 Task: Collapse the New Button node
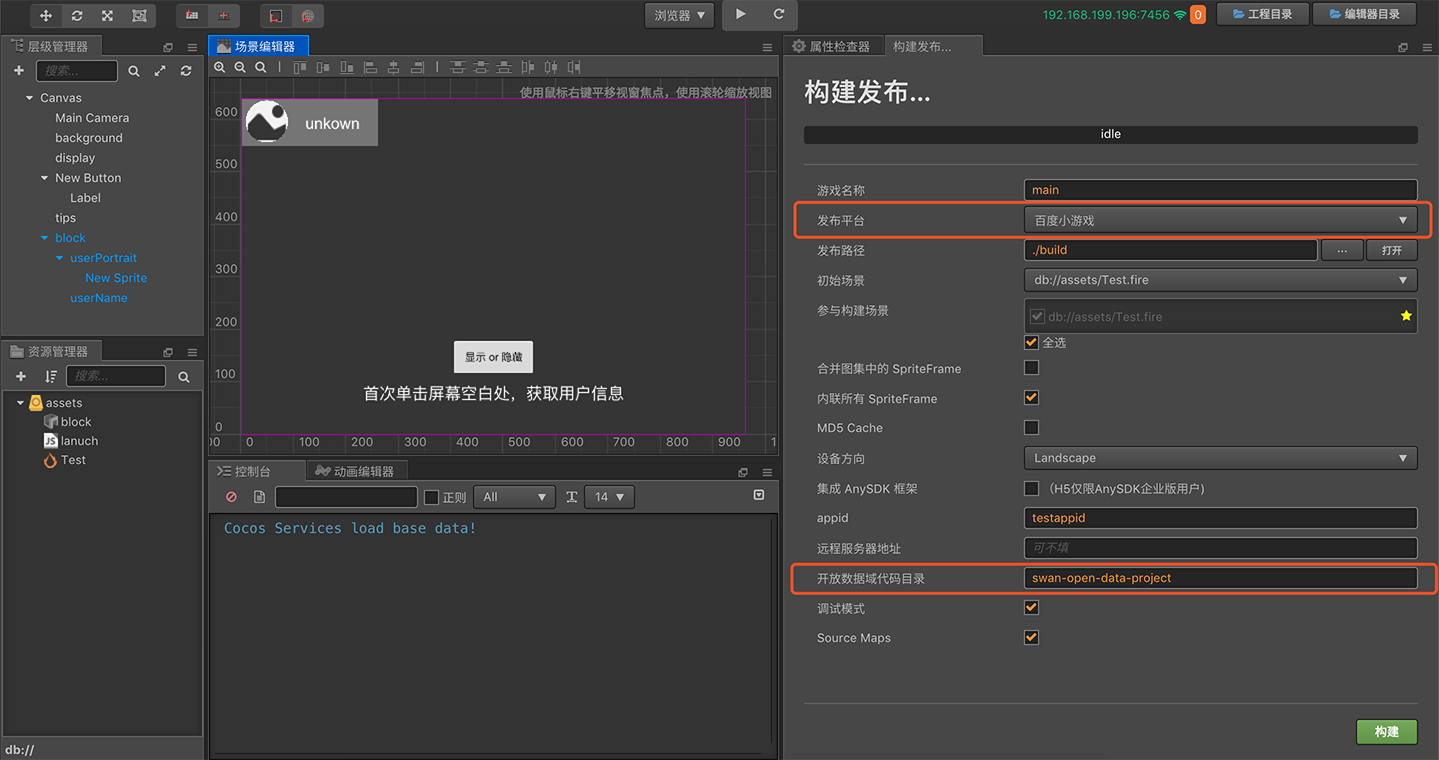tap(44, 178)
